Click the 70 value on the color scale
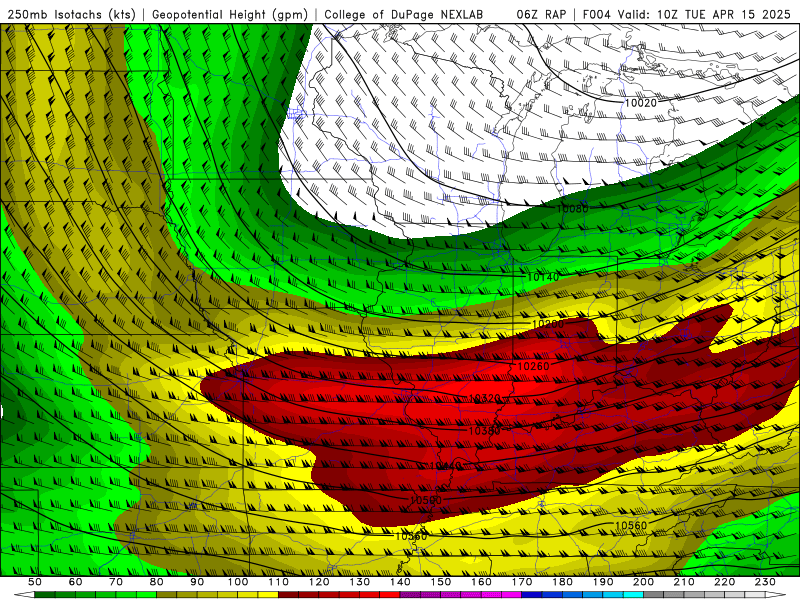Image resolution: width=800 pixels, height=600 pixels. (x=116, y=582)
